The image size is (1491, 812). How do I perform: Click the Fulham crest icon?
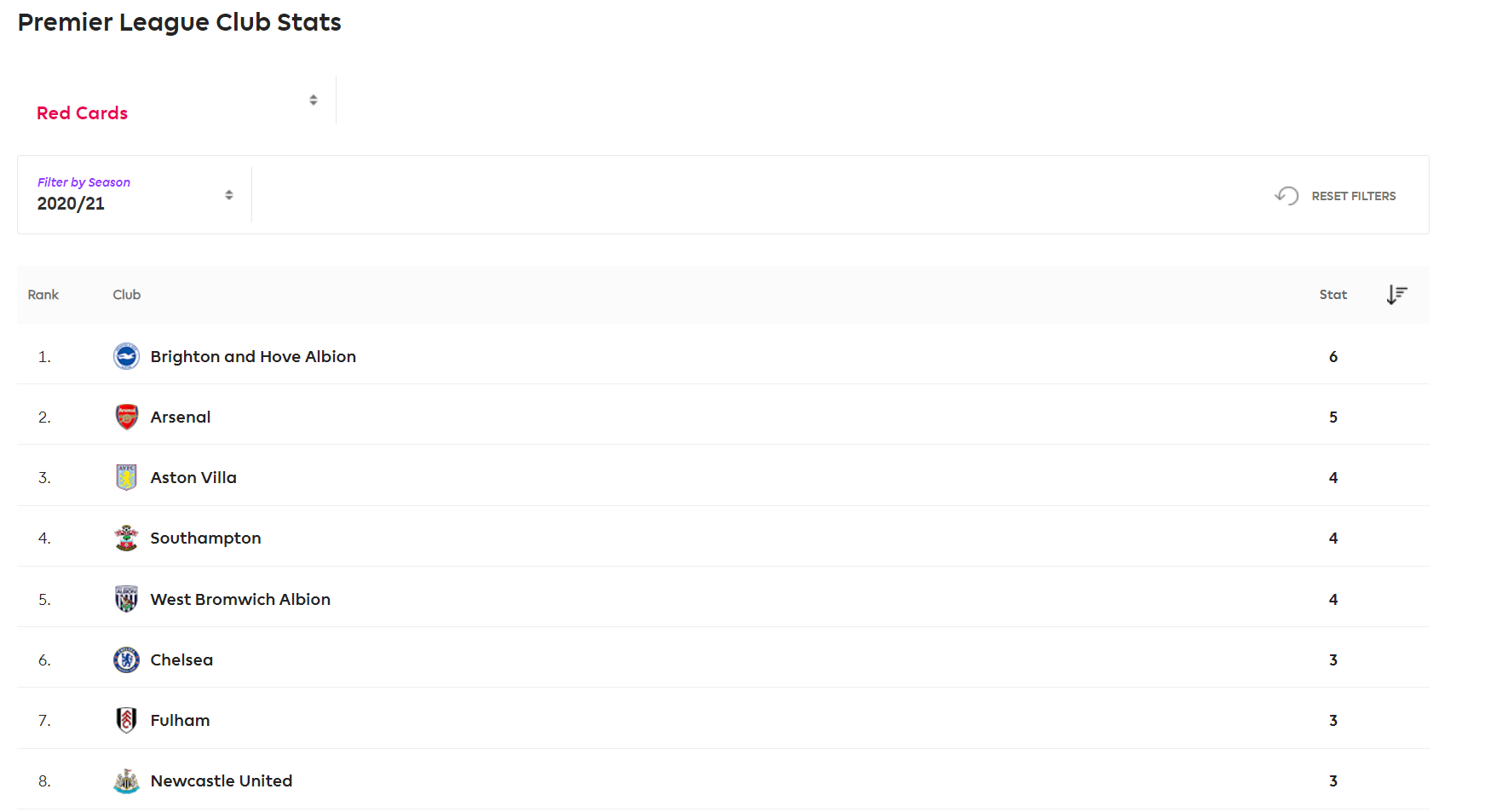126,720
